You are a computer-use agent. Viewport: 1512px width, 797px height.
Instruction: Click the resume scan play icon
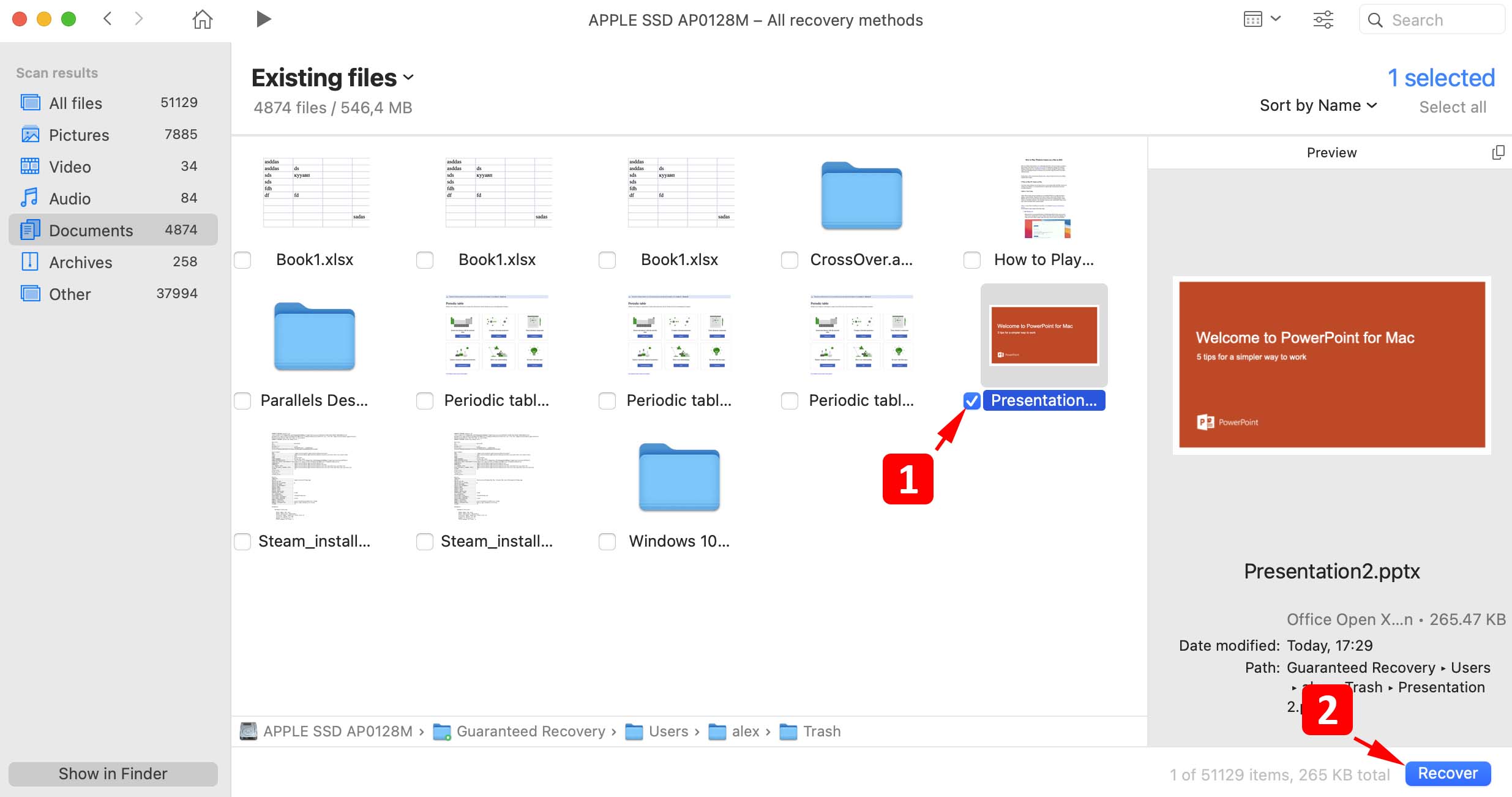pyautogui.click(x=263, y=20)
